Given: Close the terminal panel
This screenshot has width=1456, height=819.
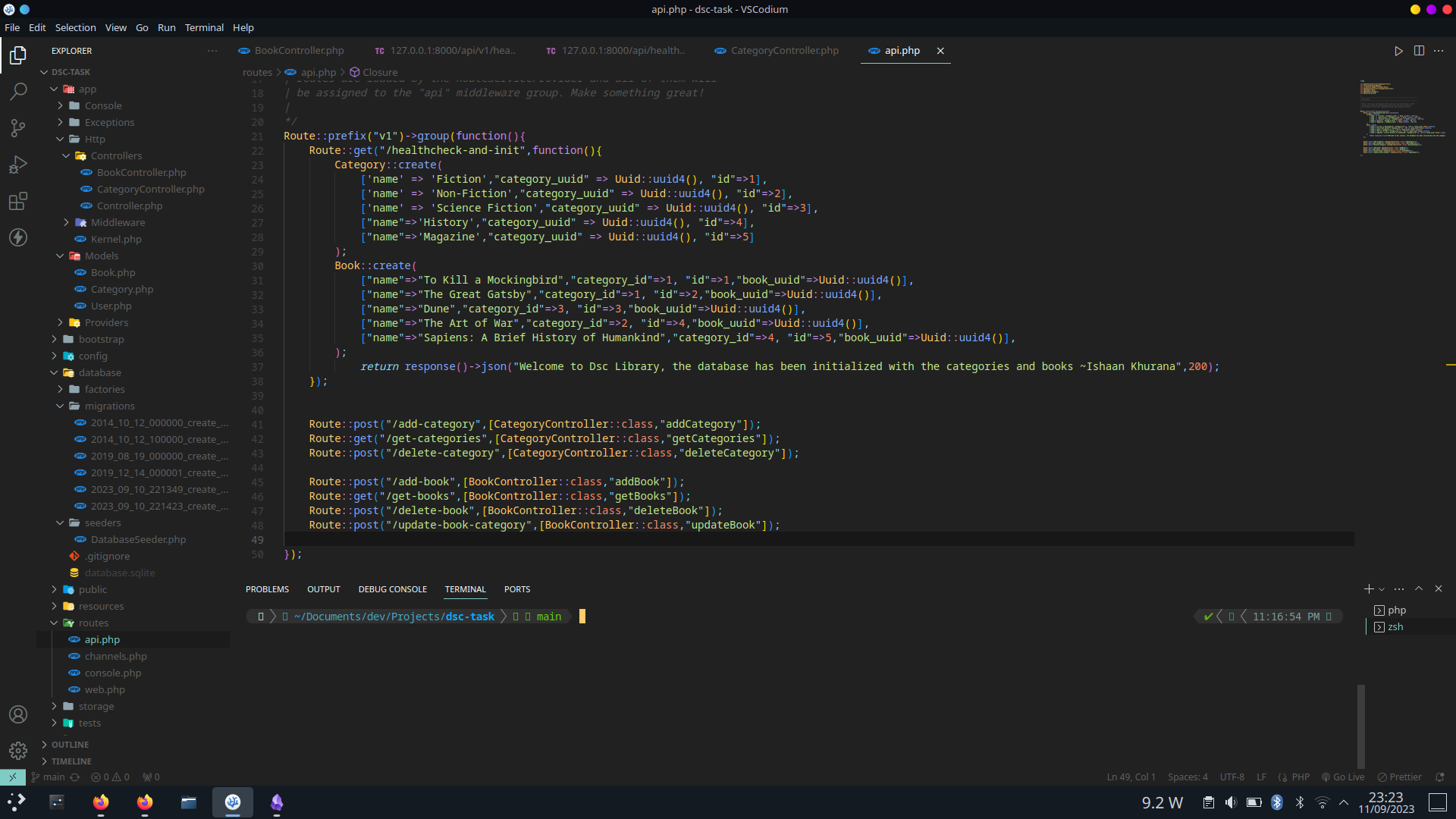Looking at the screenshot, I should 1439,589.
